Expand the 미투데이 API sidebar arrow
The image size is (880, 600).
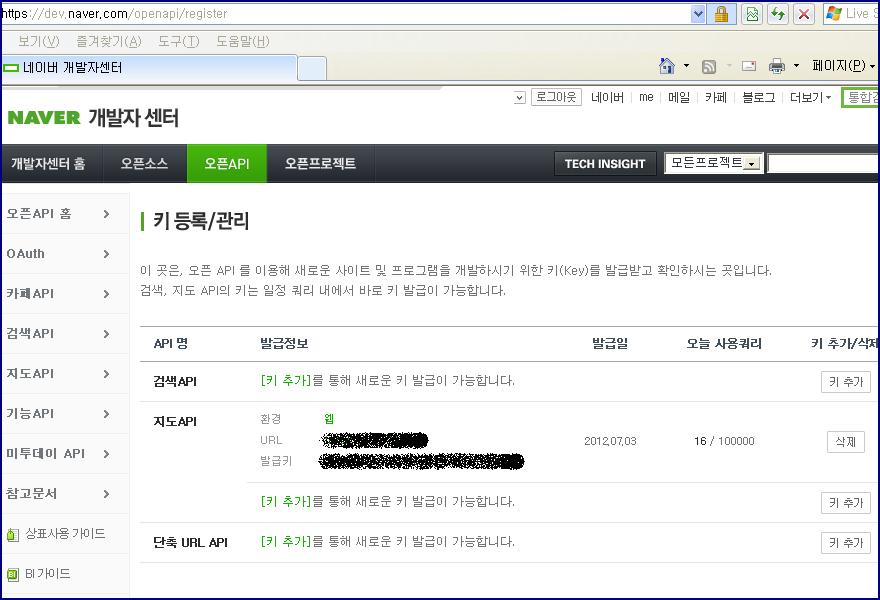(x=106, y=454)
